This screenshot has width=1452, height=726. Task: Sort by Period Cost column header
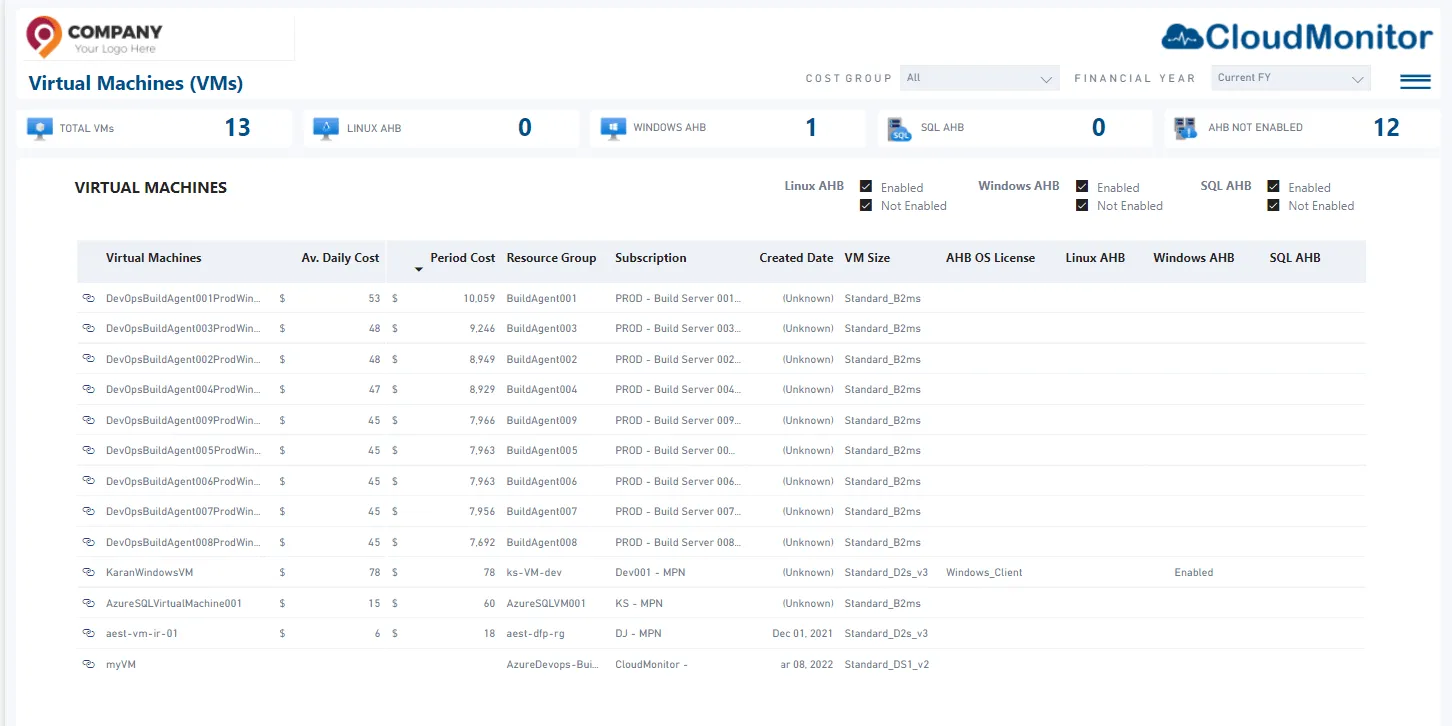point(462,258)
